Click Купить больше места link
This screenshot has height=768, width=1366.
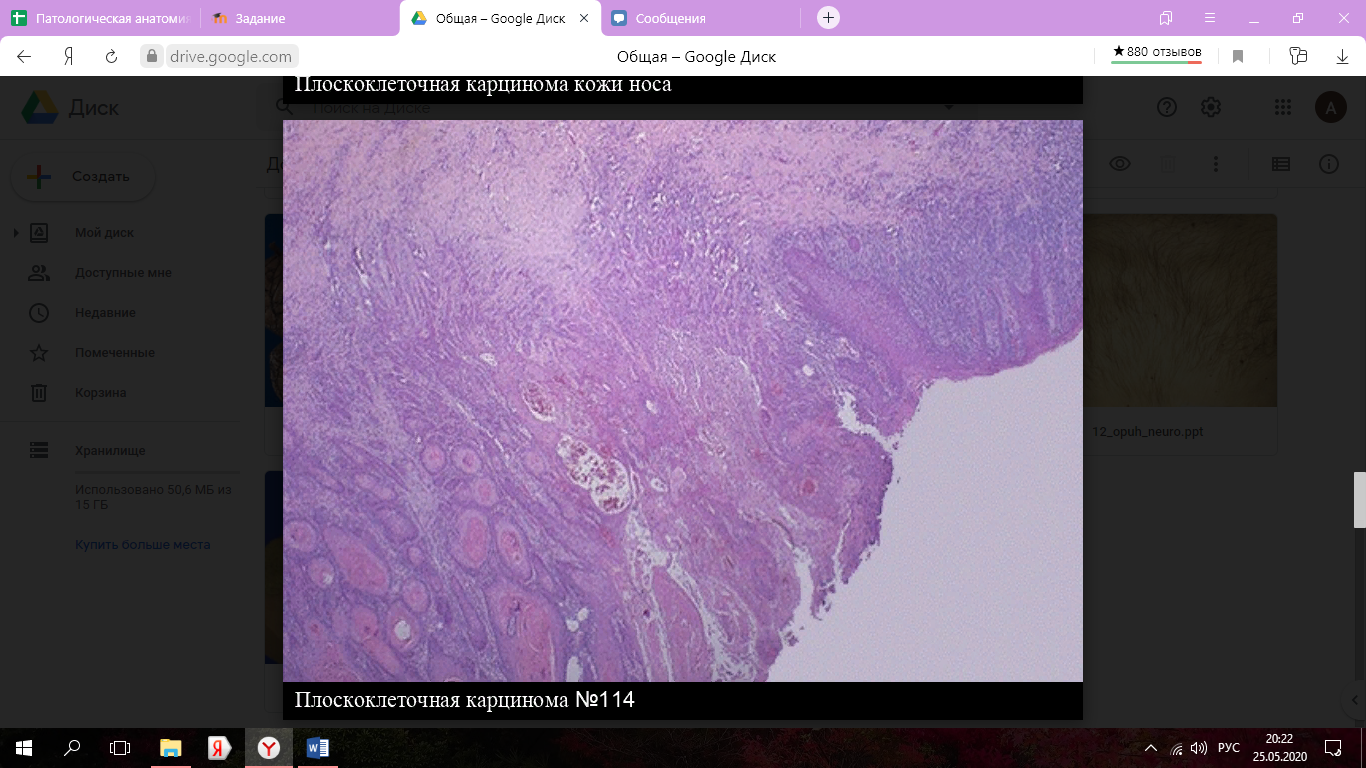coord(142,545)
